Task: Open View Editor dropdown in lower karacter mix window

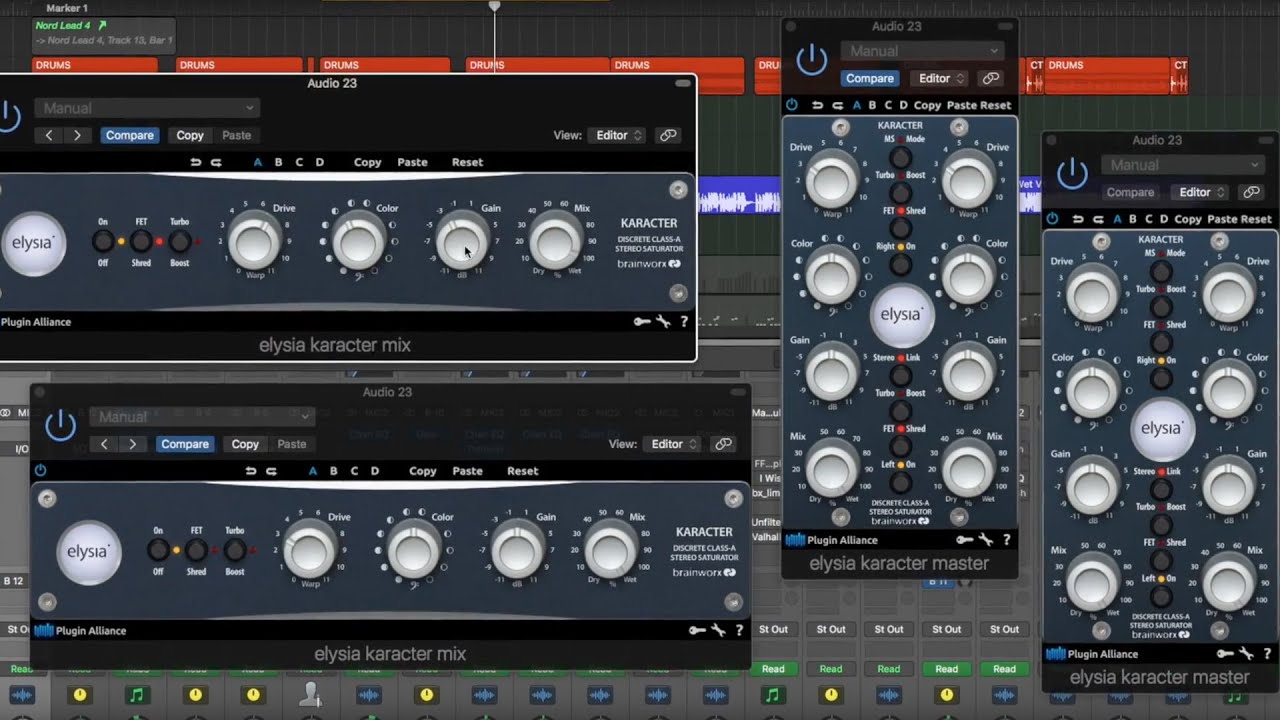Action: (675, 444)
